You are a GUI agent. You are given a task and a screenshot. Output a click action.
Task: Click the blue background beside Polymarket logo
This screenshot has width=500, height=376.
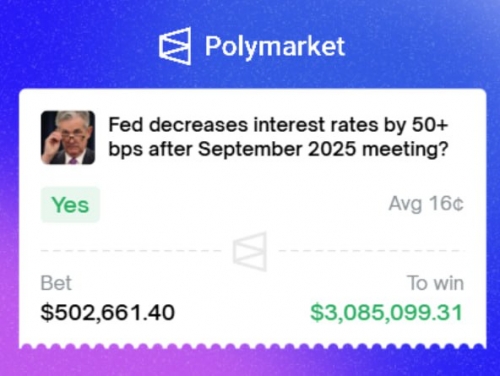point(83,46)
